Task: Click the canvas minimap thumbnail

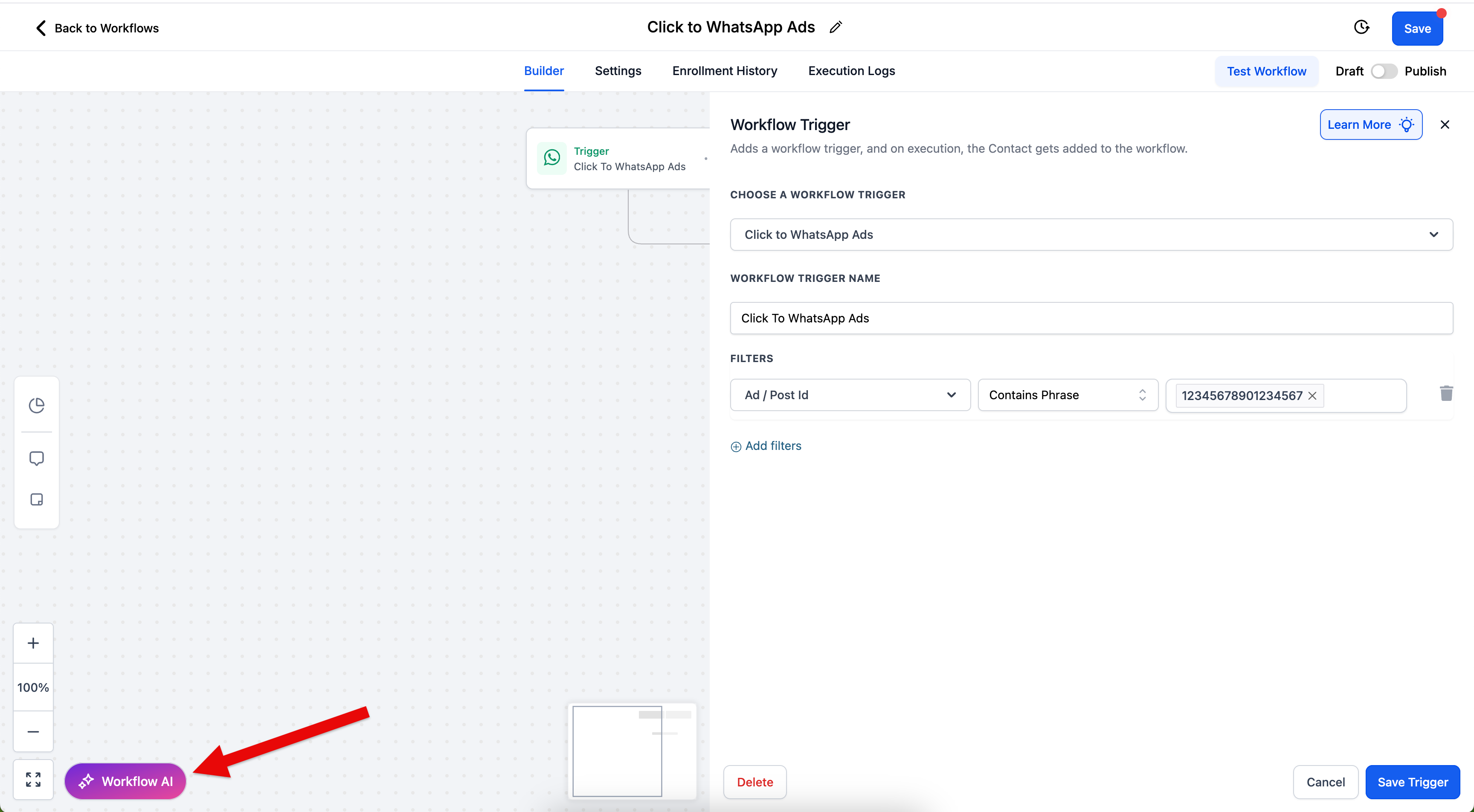Action: [632, 750]
